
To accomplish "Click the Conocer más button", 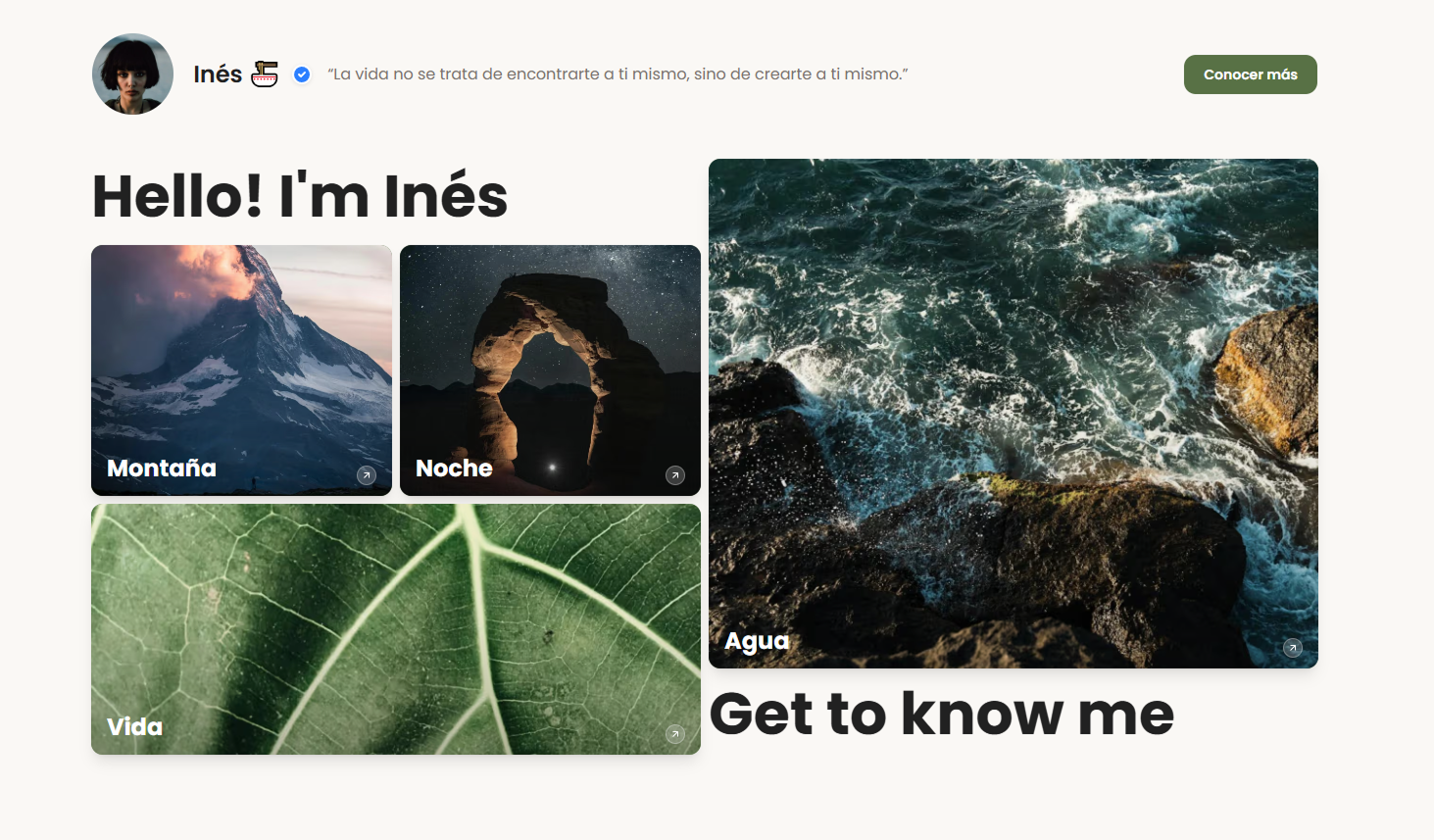I will coord(1250,74).
